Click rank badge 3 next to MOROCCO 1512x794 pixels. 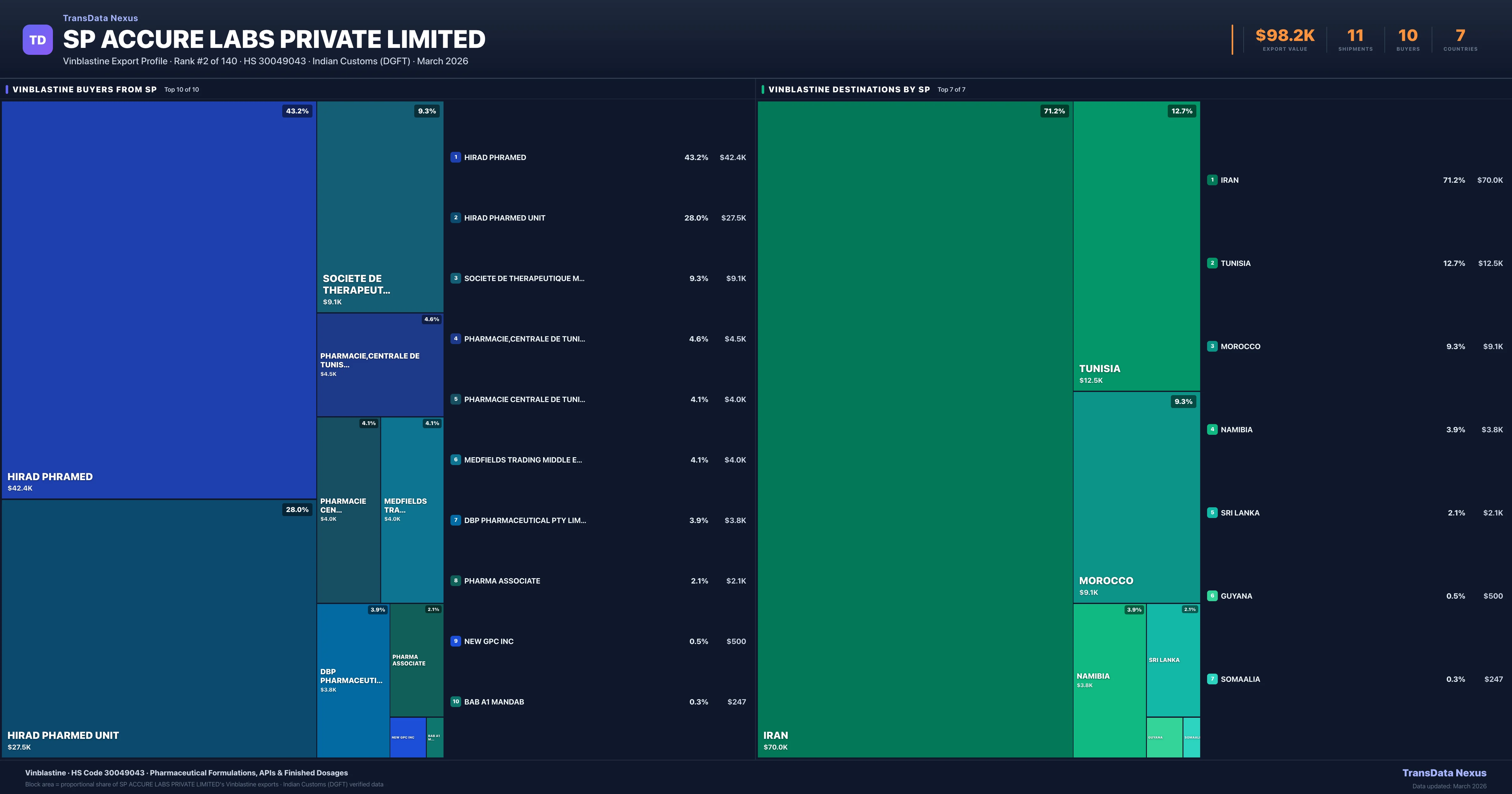tap(1212, 347)
